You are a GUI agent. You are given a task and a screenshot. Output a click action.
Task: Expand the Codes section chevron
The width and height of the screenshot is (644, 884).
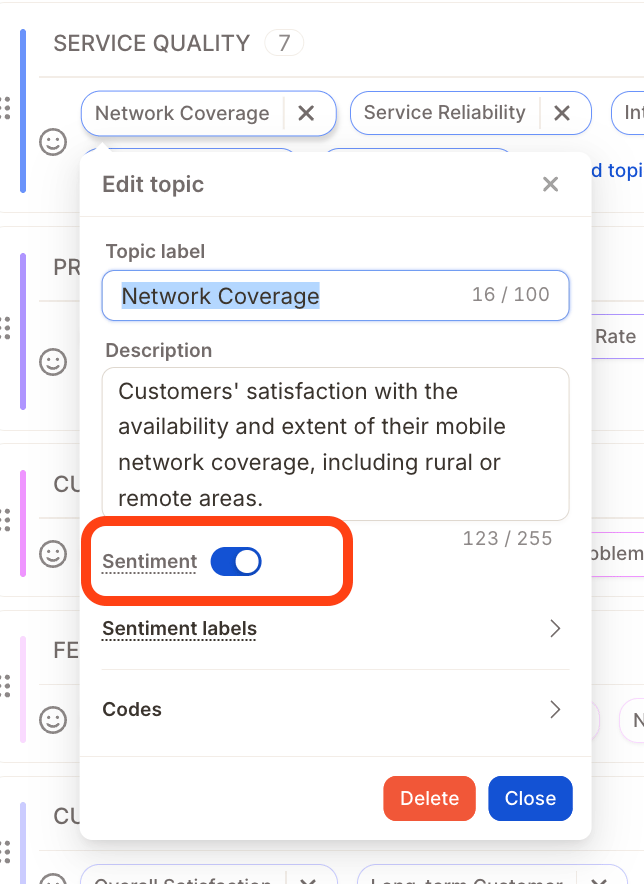point(555,709)
